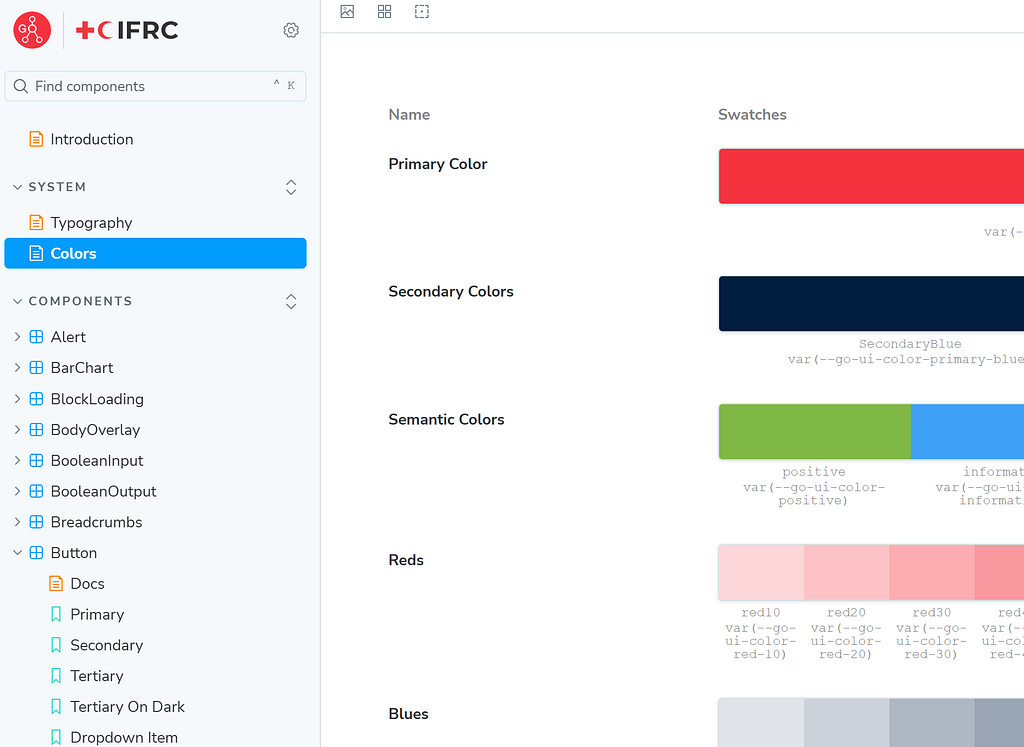Expand the BooleanOutput tree chevron
This screenshot has height=747, width=1024.
pyautogui.click(x=18, y=491)
